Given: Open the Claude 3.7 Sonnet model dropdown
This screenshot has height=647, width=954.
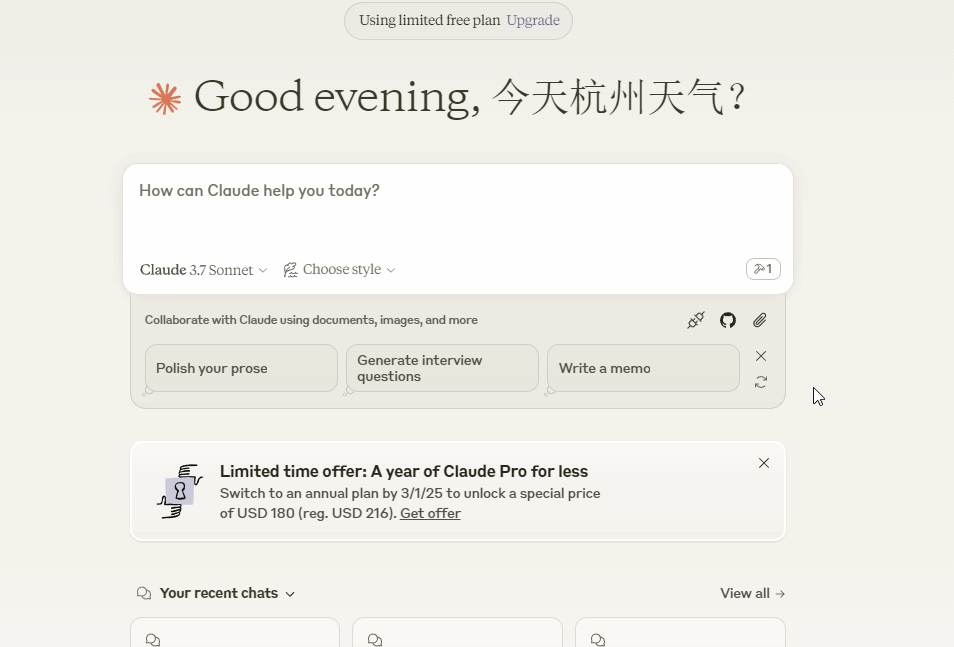Looking at the screenshot, I should pos(203,270).
